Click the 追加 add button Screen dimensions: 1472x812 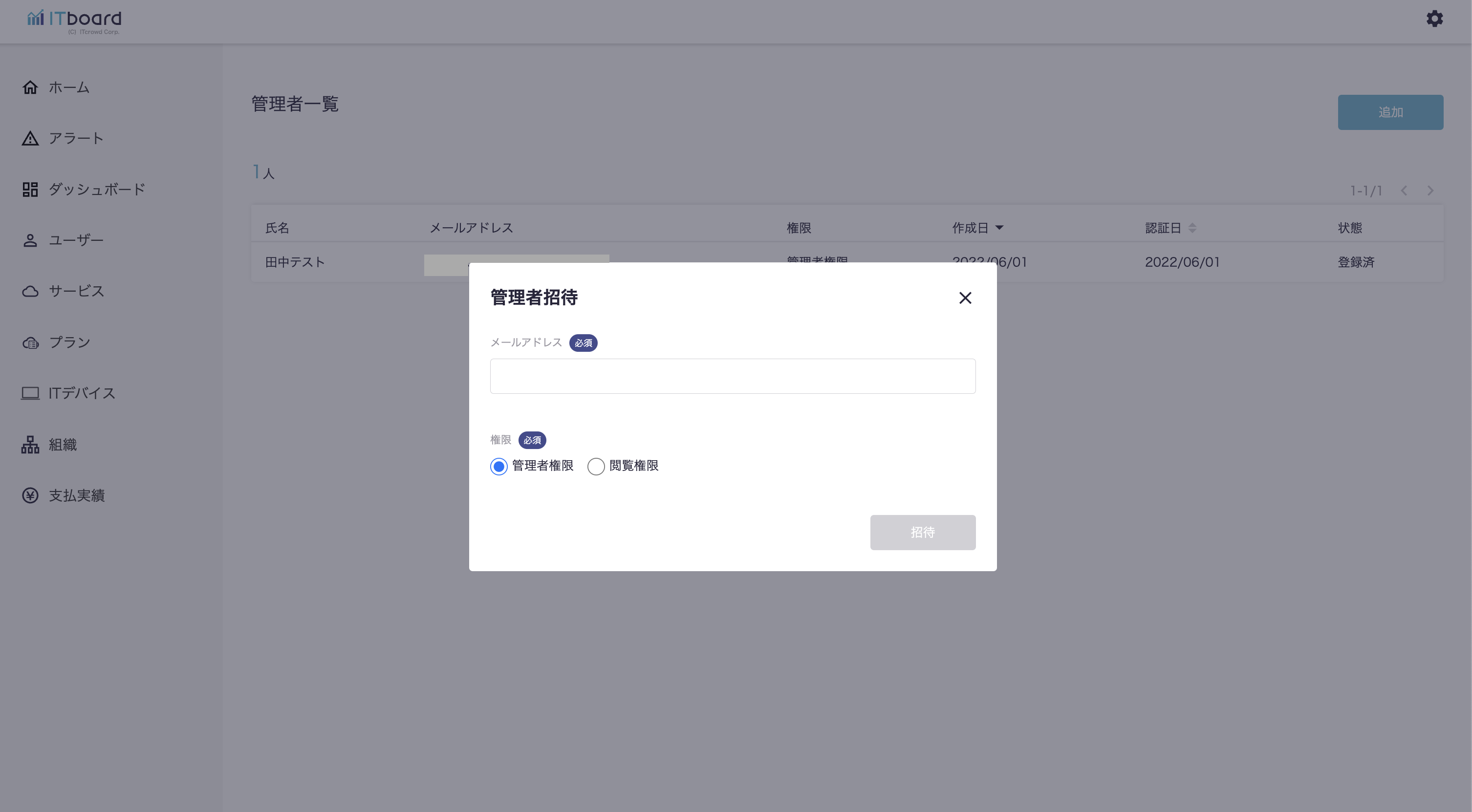[x=1390, y=112]
